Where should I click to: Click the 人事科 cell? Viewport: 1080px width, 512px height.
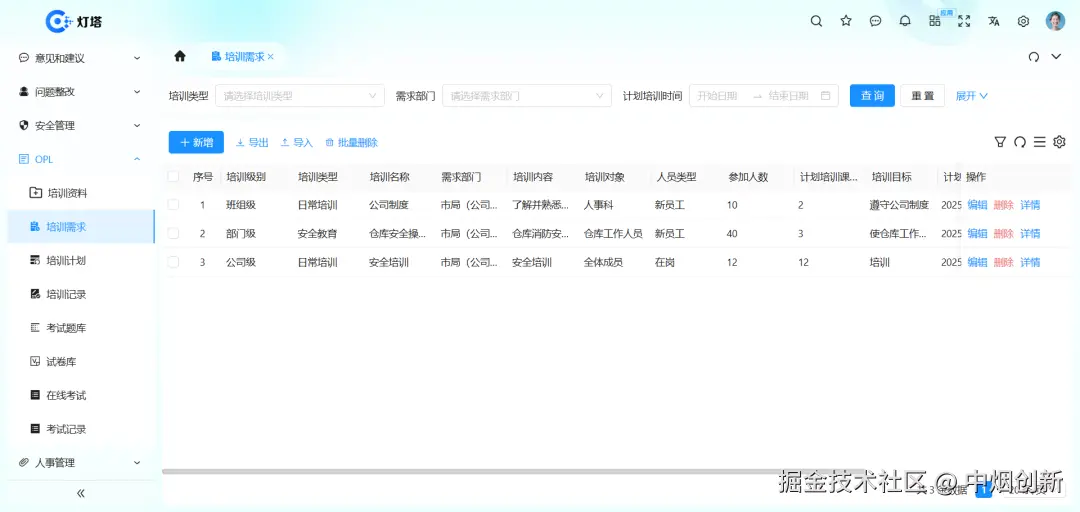[599, 205]
